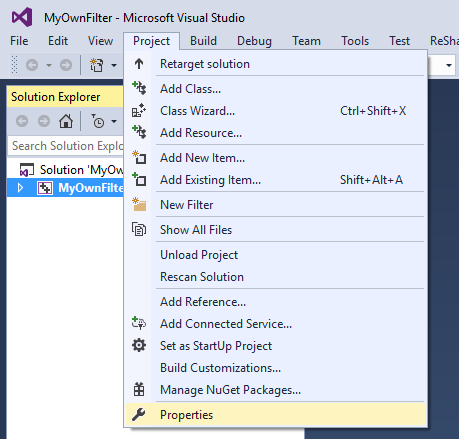Open the Debug menu
The image size is (459, 439).
pos(254,41)
